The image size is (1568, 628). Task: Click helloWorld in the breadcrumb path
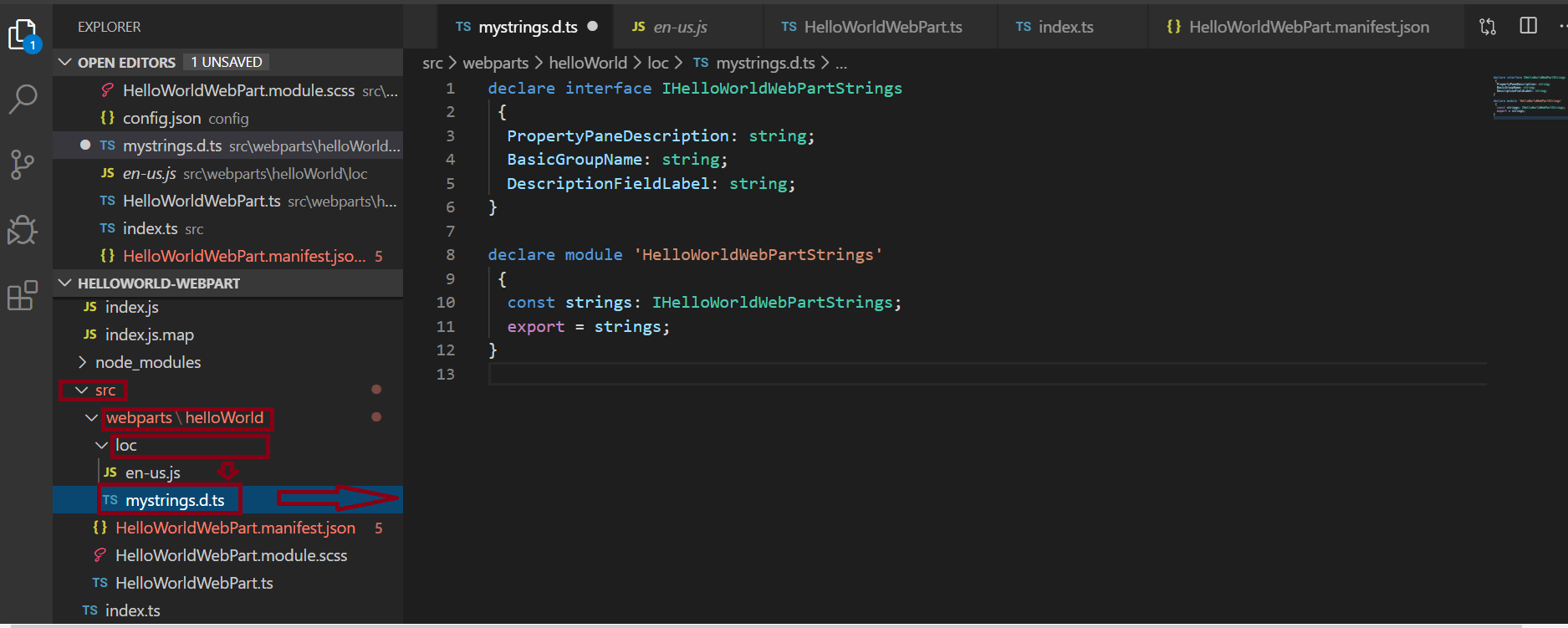pos(588,63)
